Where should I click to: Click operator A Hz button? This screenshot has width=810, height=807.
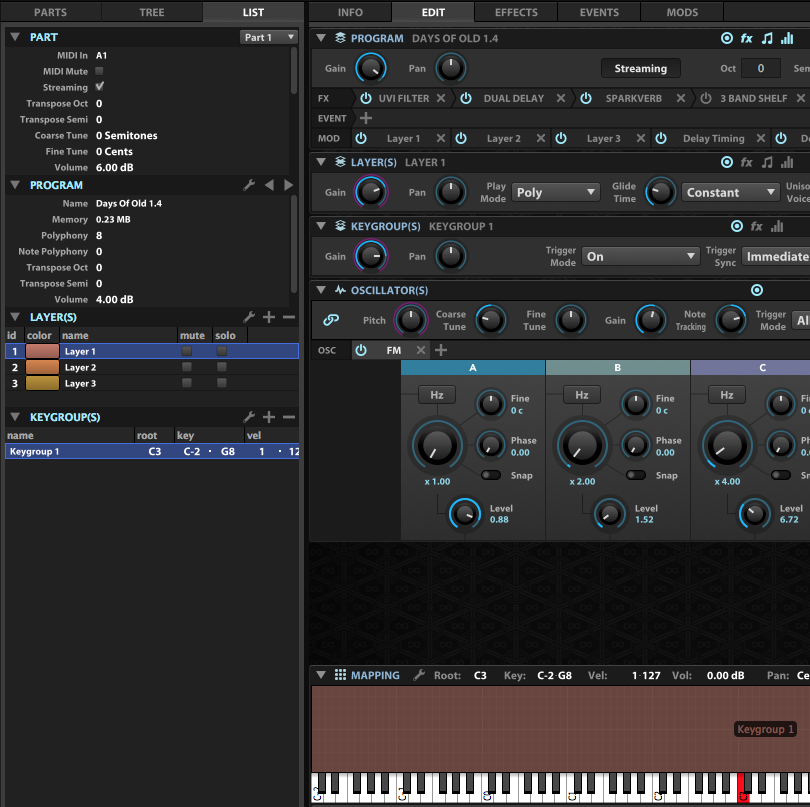coord(437,395)
